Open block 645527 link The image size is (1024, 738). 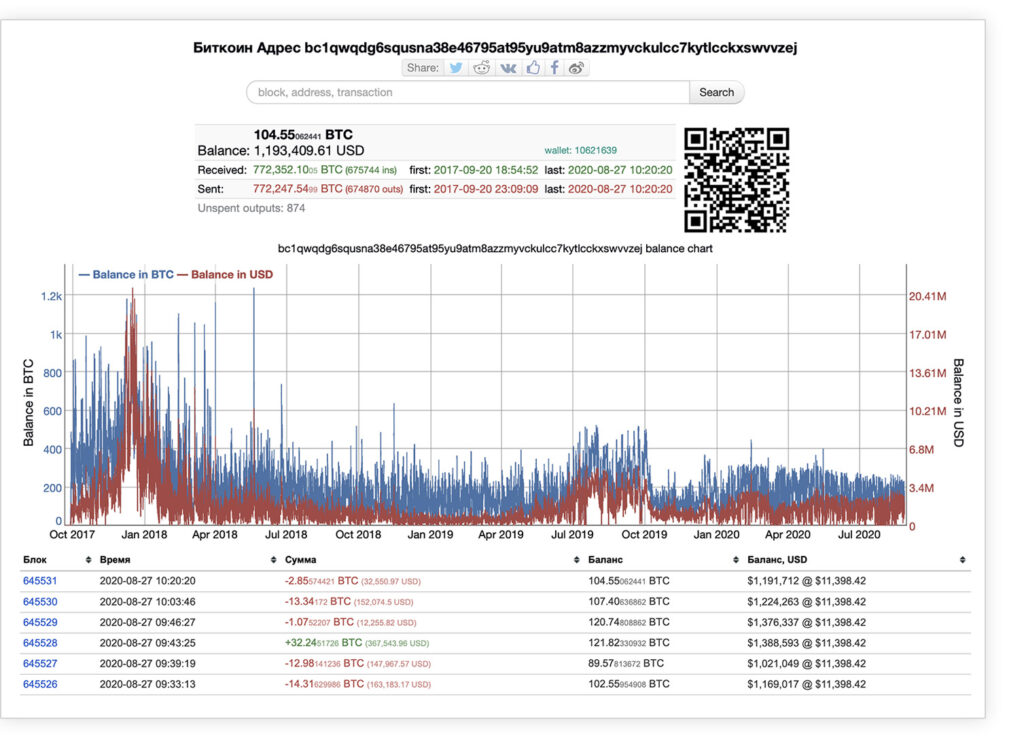[x=40, y=664]
